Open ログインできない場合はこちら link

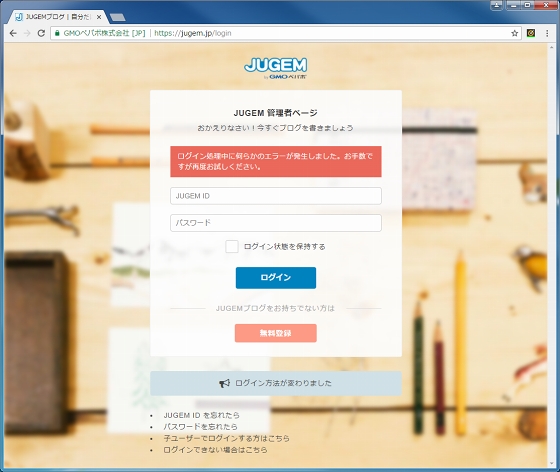point(215,450)
